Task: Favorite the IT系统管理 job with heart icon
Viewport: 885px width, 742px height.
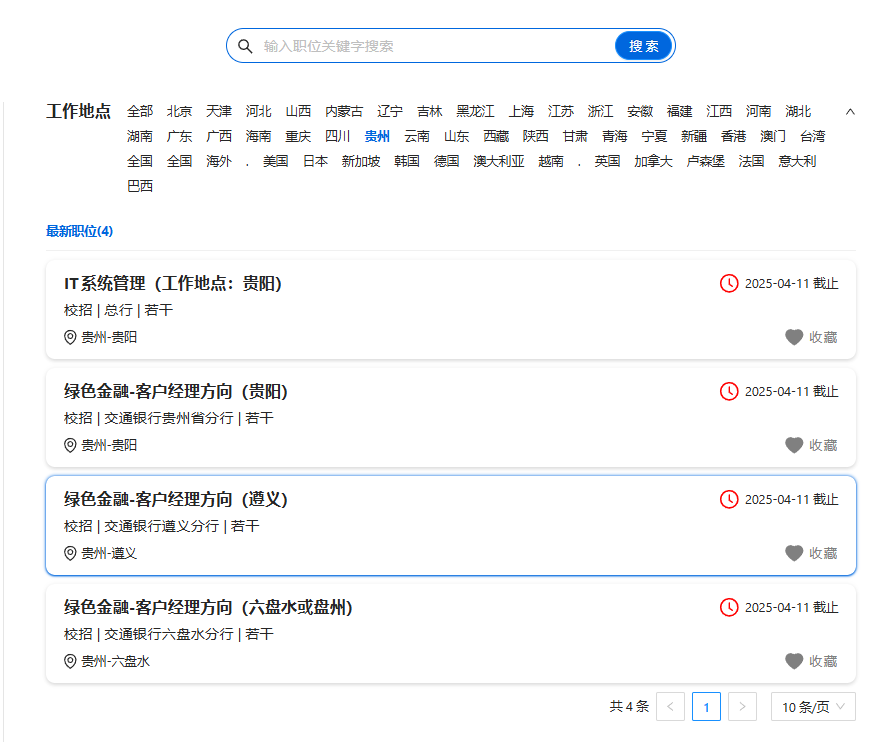Action: click(794, 337)
